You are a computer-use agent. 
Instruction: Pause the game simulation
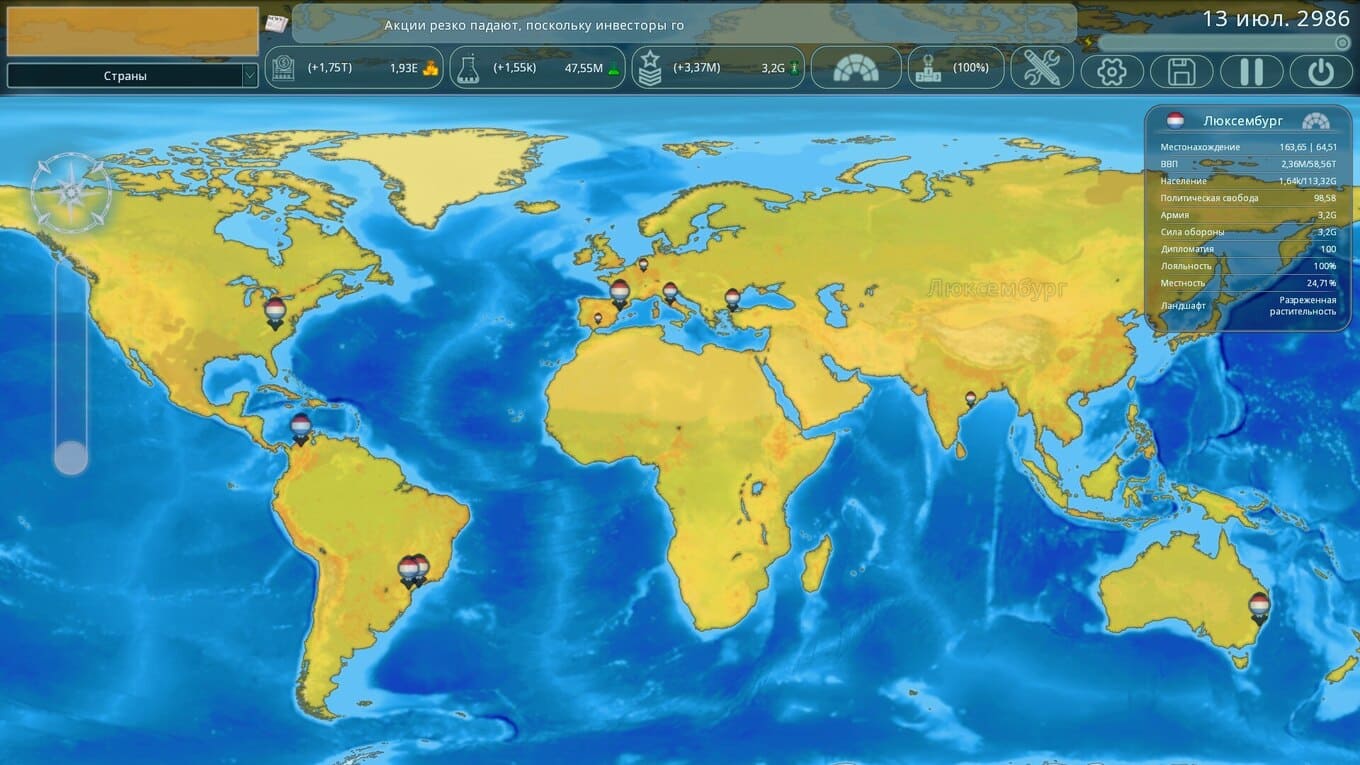tap(1251, 72)
